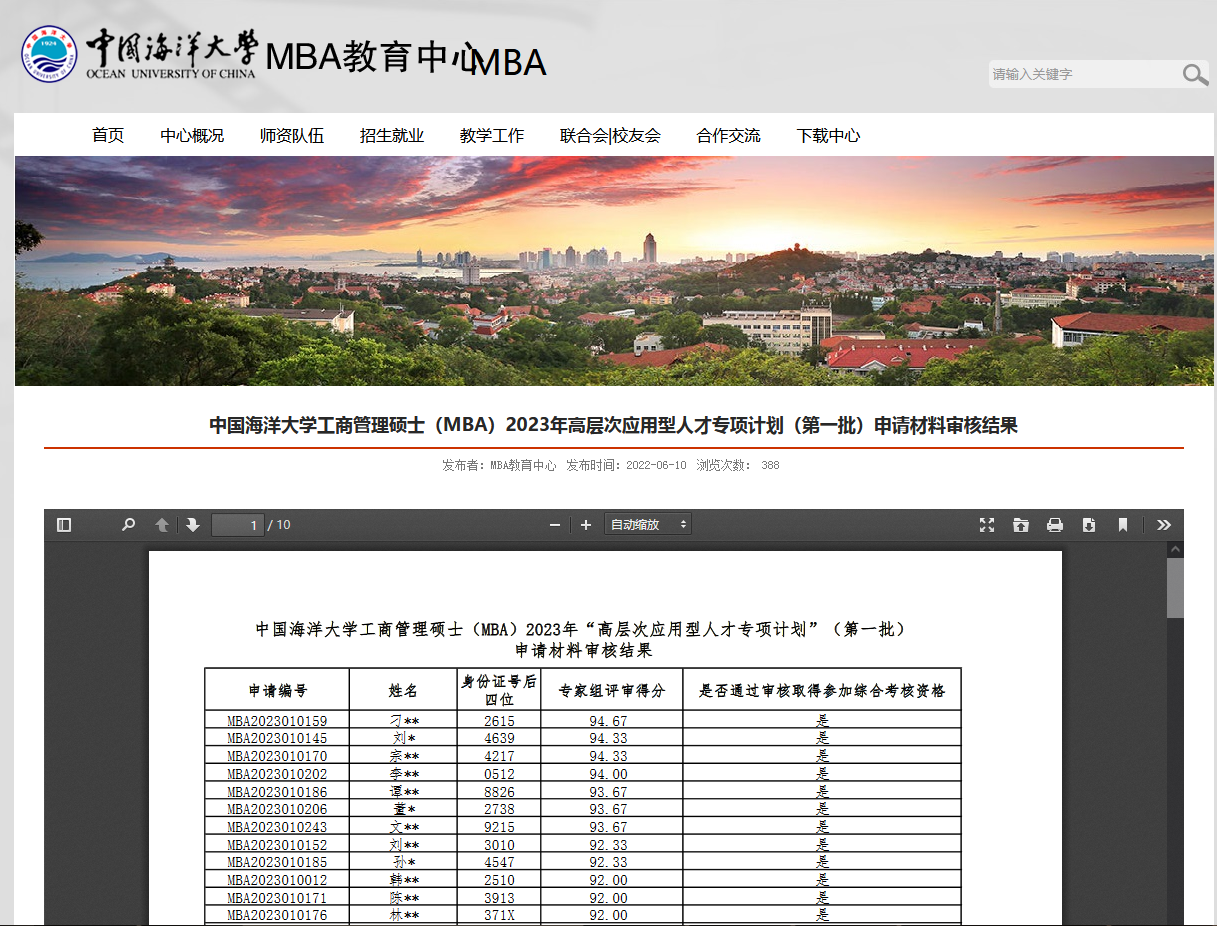This screenshot has width=1217, height=926.
Task: Click the Qingdao sunset banner image
Action: pos(614,271)
